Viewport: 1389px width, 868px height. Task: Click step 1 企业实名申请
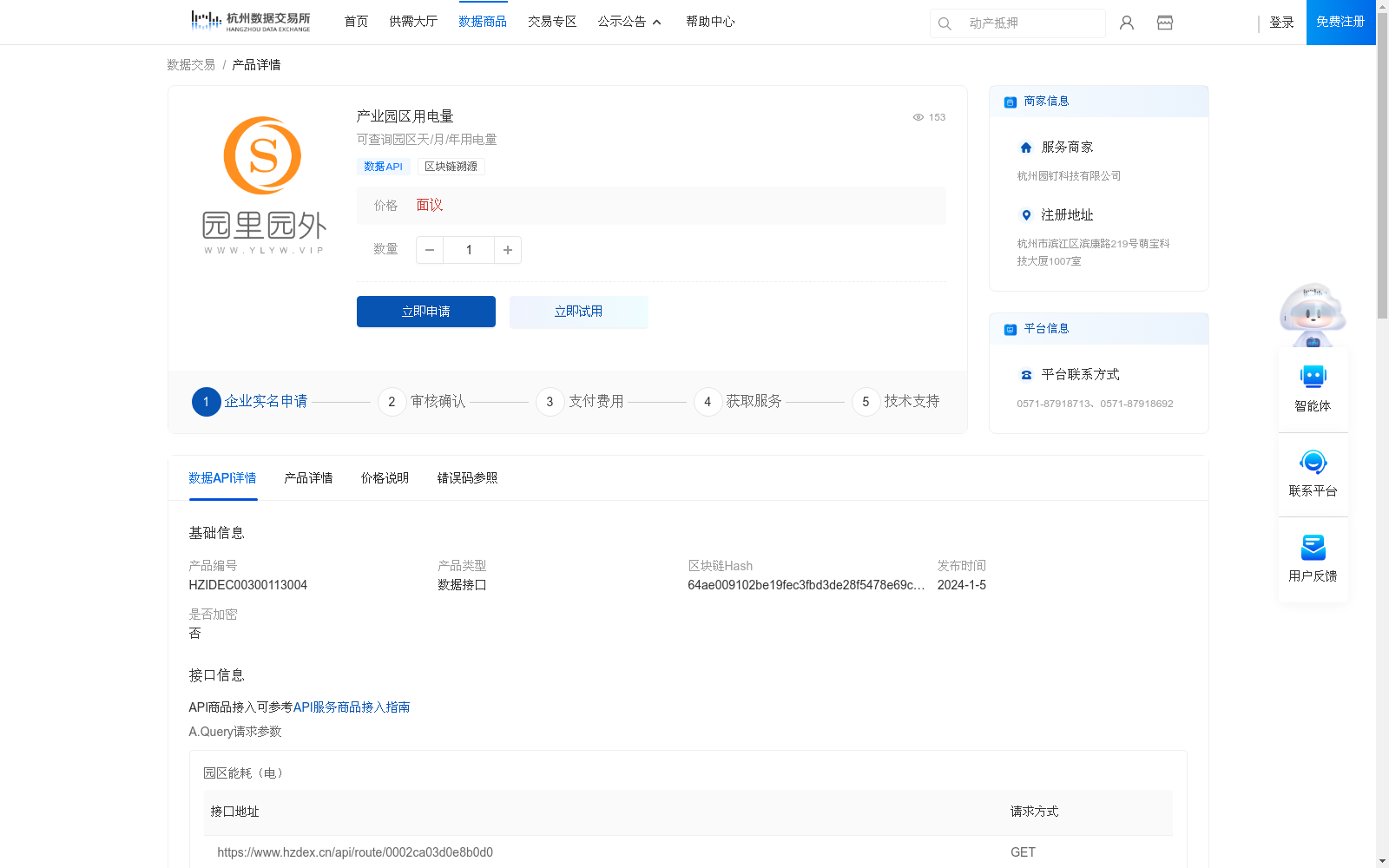250,401
